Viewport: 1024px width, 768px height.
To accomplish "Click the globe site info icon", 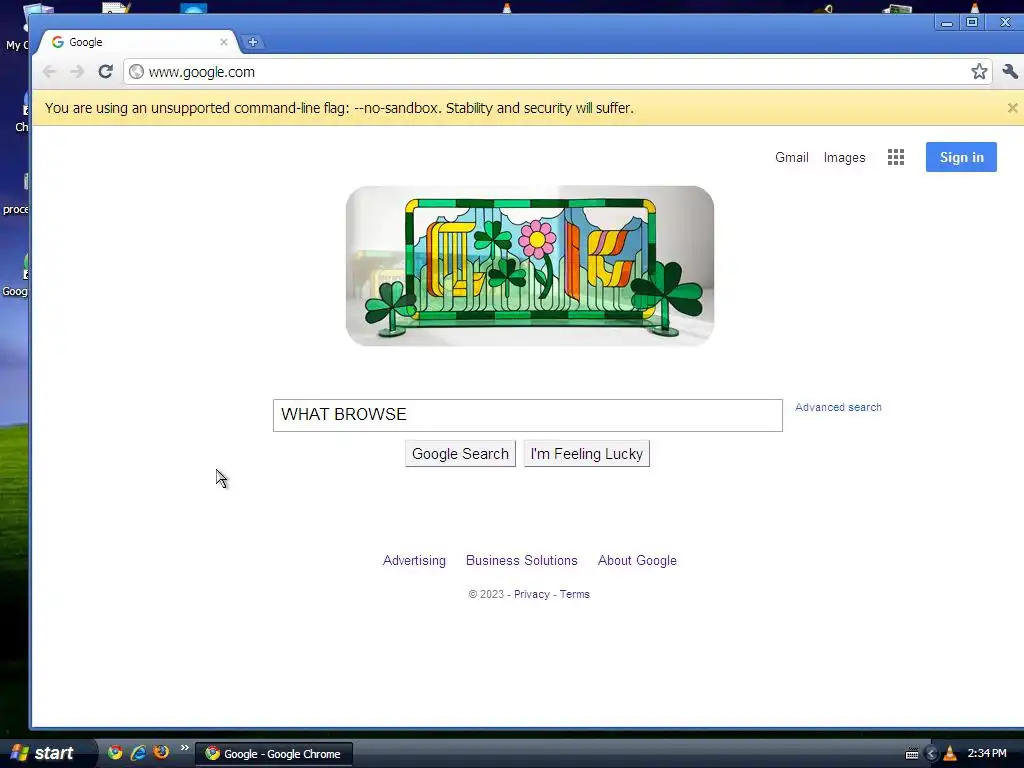I will tap(136, 71).
